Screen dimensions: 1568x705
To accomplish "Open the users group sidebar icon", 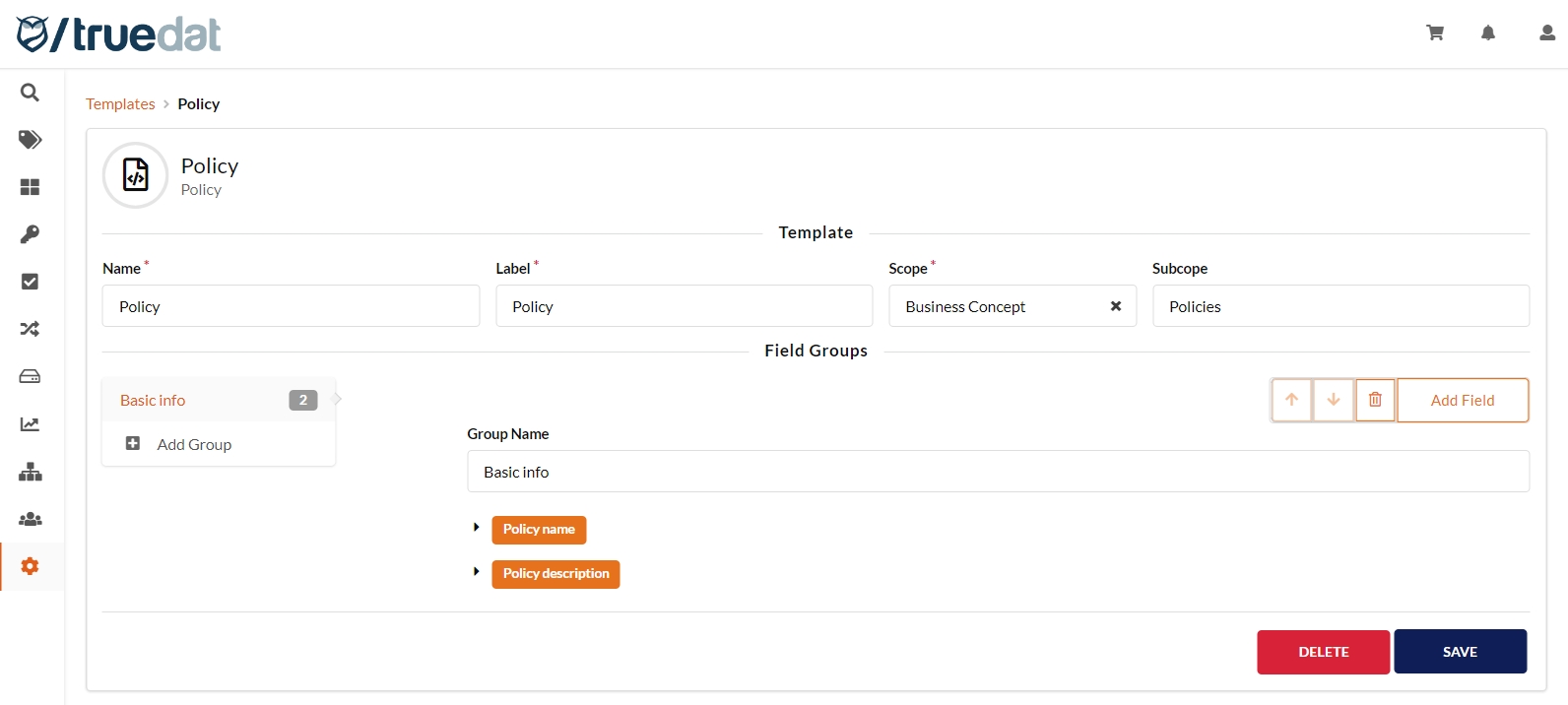I will (x=30, y=519).
